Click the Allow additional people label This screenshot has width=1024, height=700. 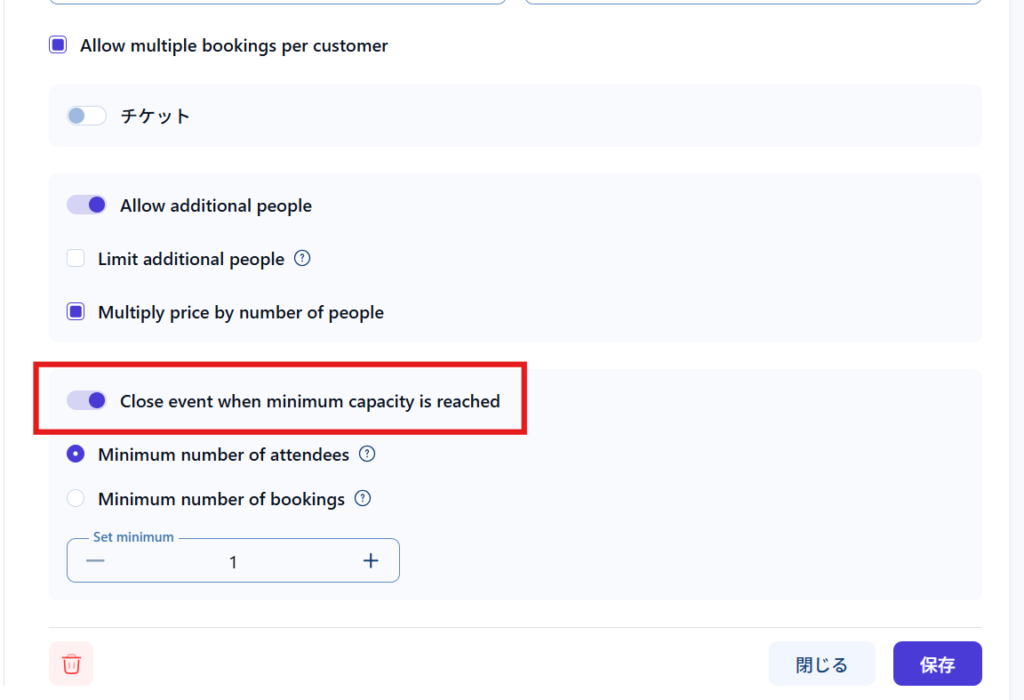click(x=216, y=206)
